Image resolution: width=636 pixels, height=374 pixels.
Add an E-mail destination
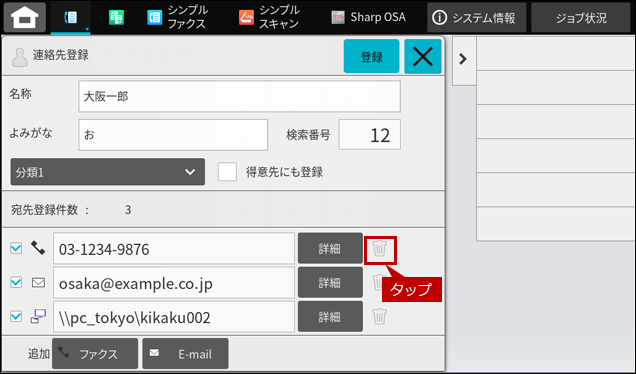coord(185,354)
